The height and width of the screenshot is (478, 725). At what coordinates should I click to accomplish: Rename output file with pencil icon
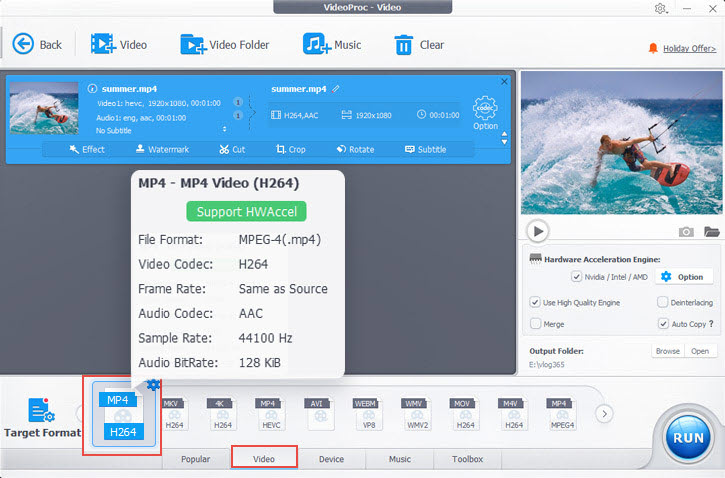(x=336, y=88)
